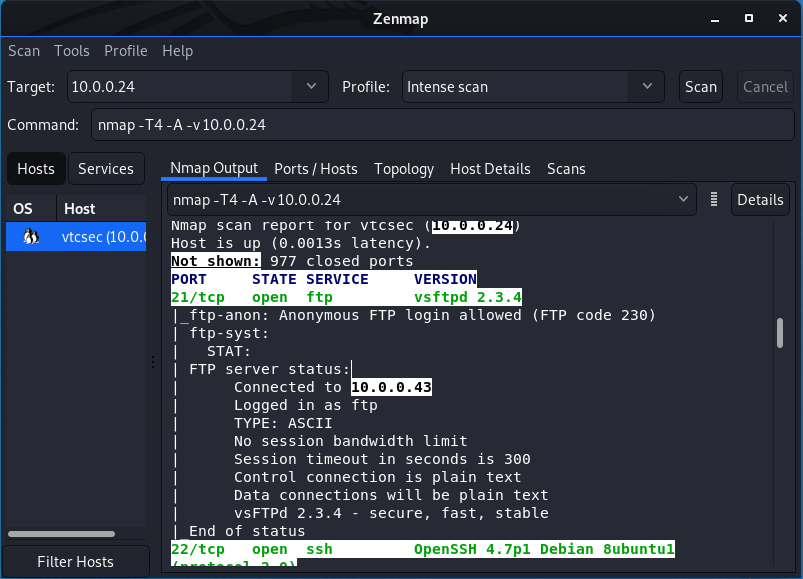Screen dimensions: 803x579
Task: Maximize the Zenmap window
Action: pyautogui.click(x=749, y=18)
